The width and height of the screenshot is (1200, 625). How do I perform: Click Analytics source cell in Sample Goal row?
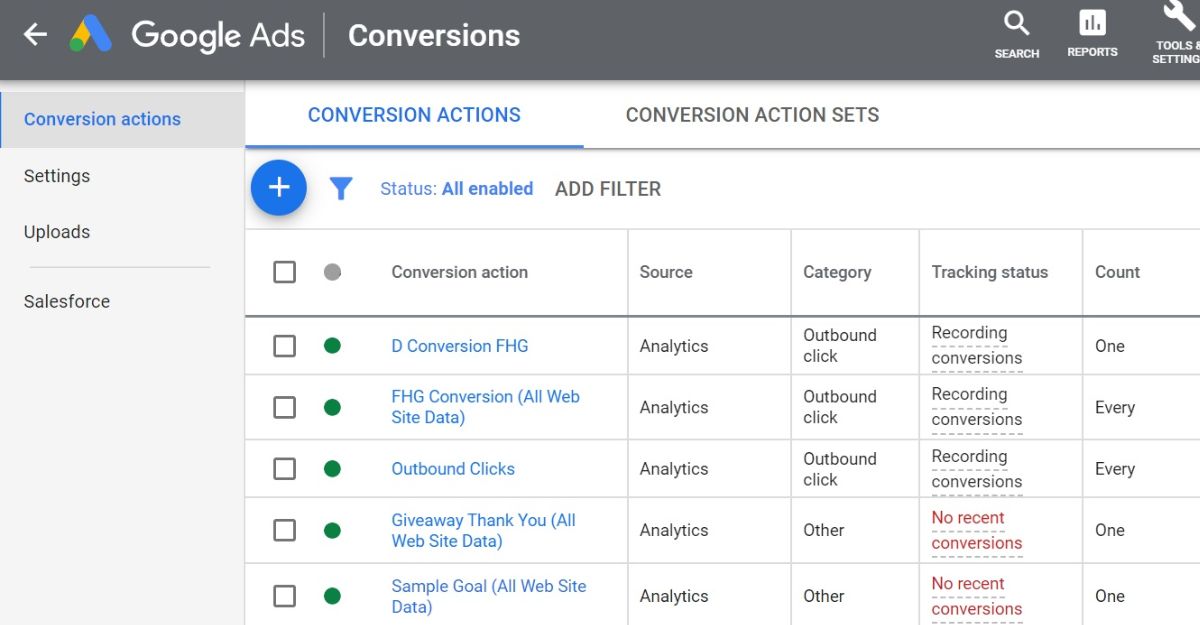[674, 596]
